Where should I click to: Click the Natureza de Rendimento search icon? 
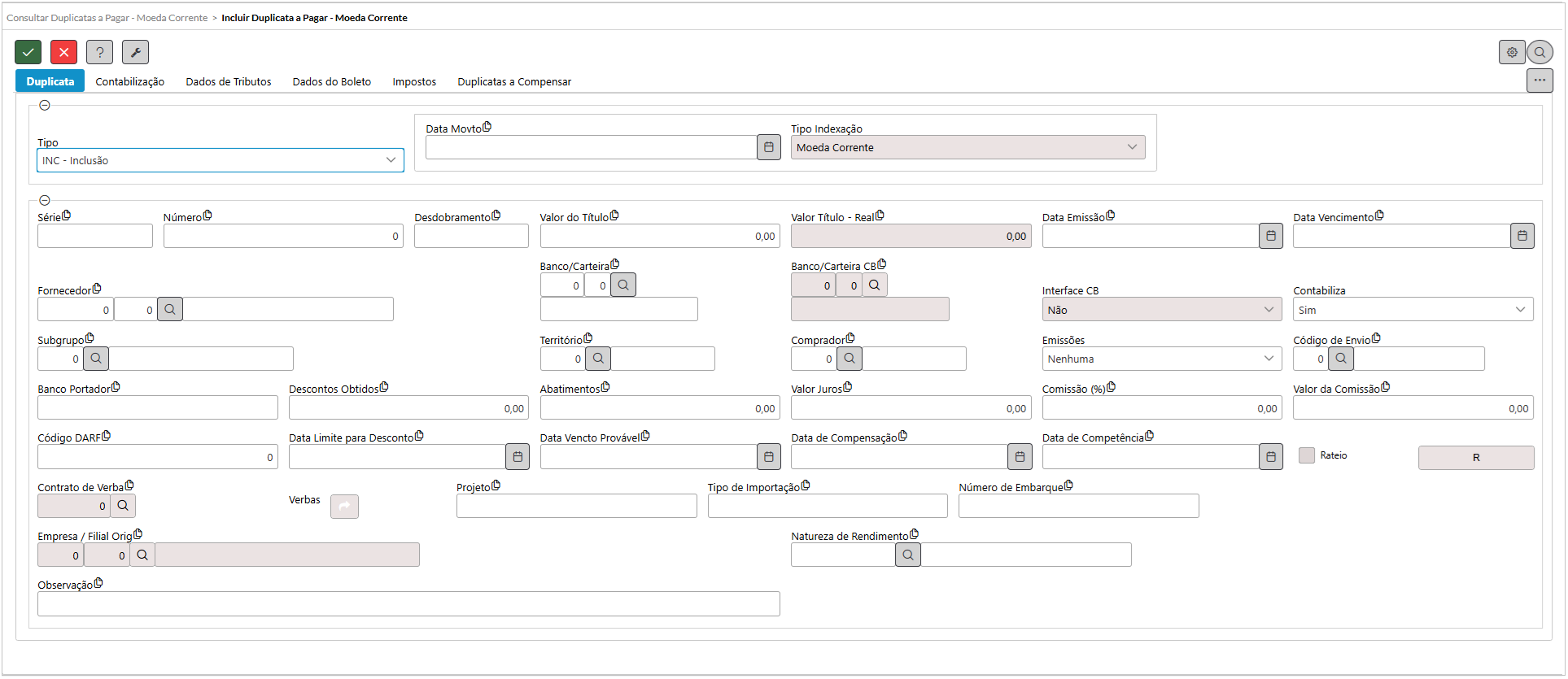point(908,555)
